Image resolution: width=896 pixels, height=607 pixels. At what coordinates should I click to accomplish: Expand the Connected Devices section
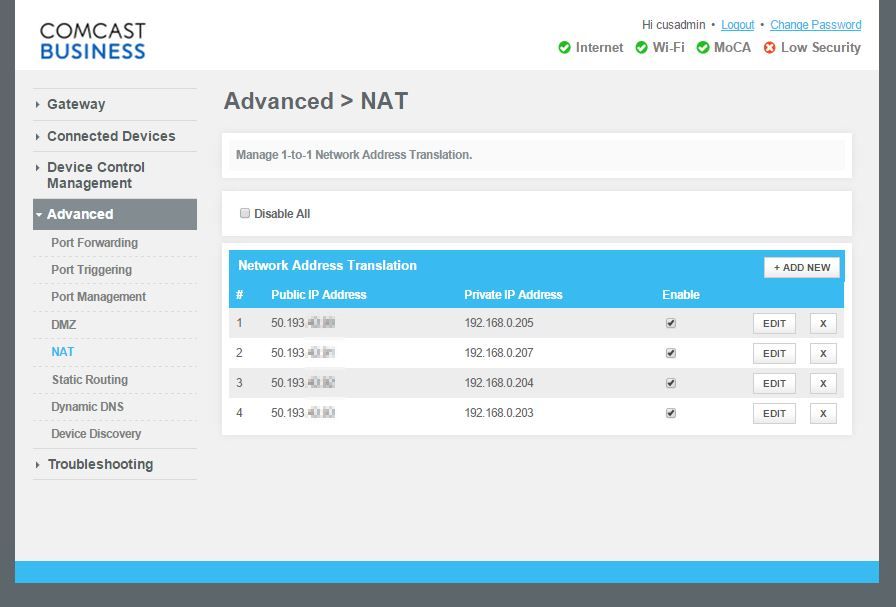(110, 136)
